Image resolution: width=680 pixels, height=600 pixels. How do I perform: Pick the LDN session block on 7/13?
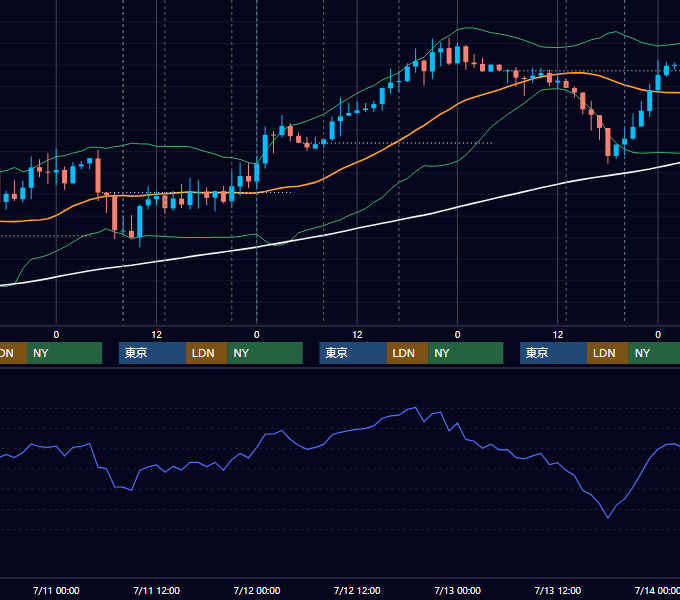[x=608, y=353]
